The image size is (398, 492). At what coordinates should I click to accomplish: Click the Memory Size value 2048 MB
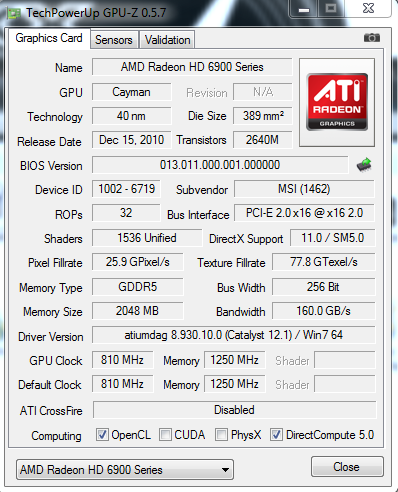138,311
